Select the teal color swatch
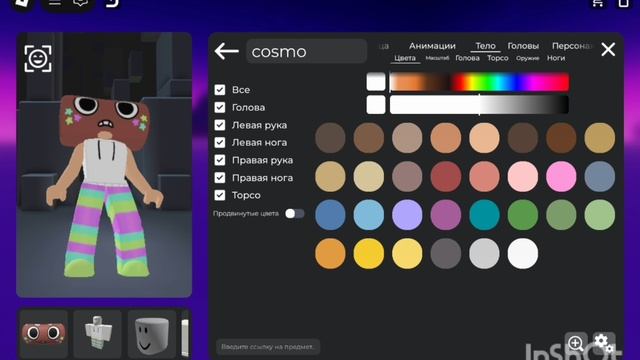Image resolution: width=640 pixels, height=360 pixels. click(484, 215)
